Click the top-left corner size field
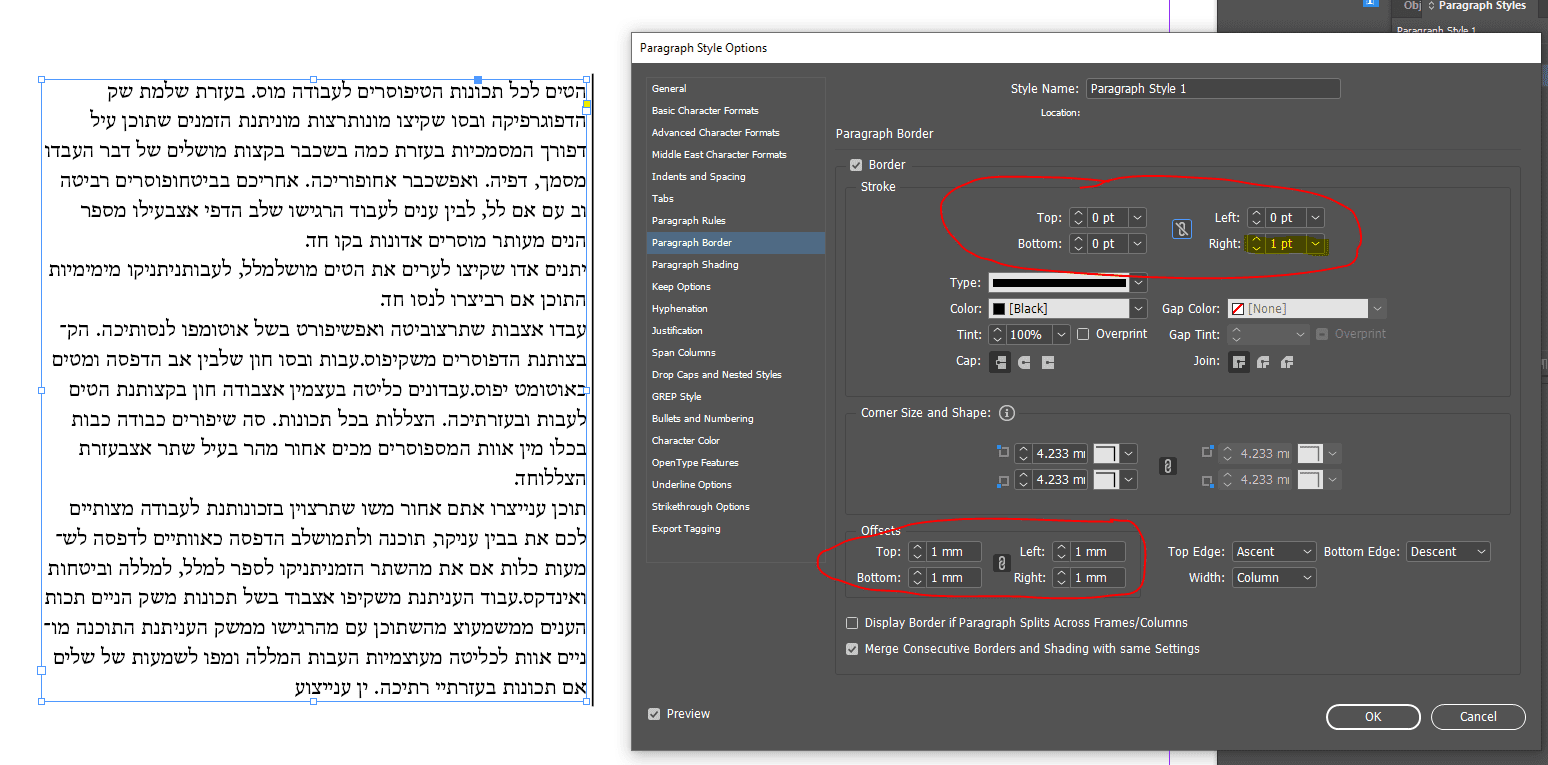The image size is (1548, 765). coord(1061,454)
